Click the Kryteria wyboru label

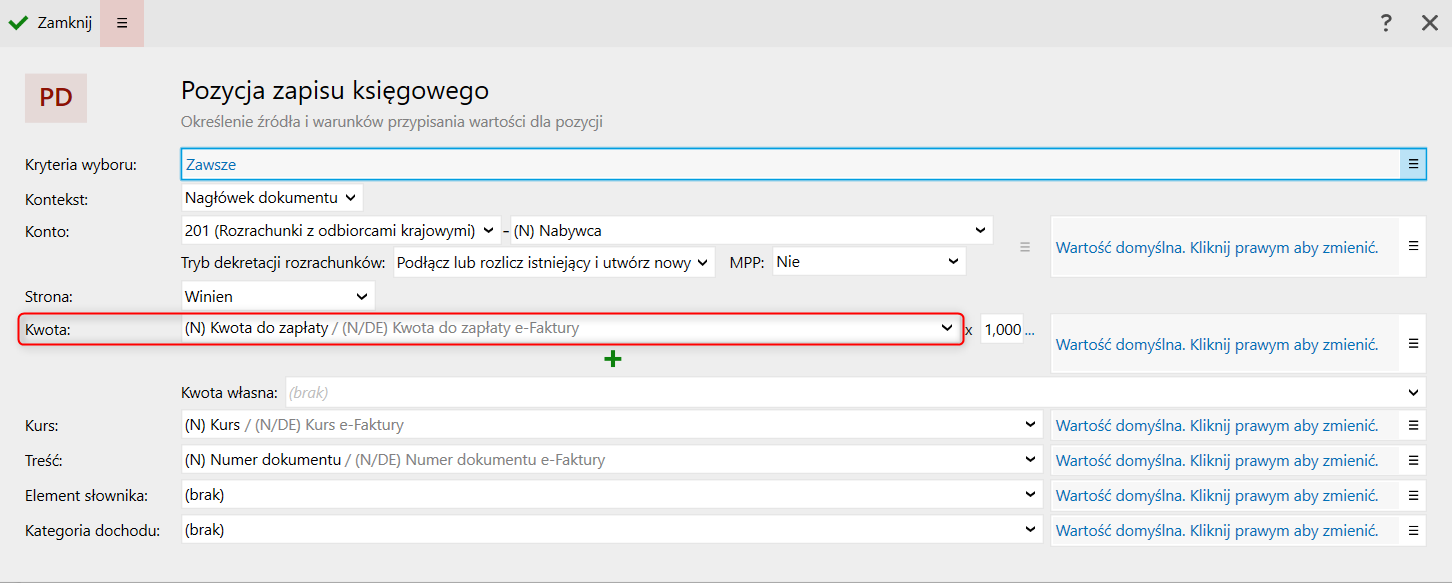pyautogui.click(x=81, y=164)
